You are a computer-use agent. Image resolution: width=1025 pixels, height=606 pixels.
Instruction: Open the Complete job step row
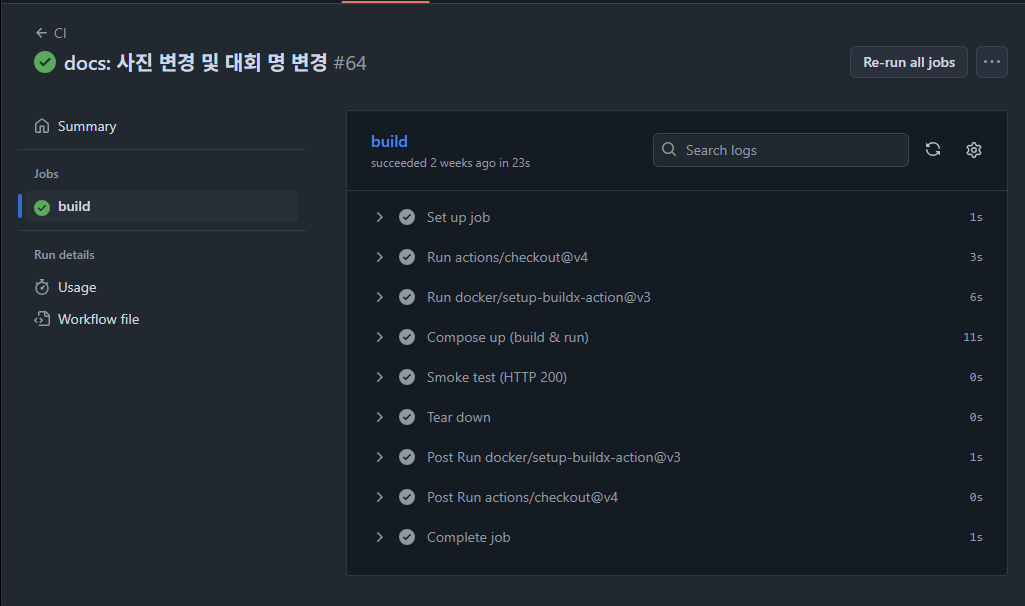[468, 537]
